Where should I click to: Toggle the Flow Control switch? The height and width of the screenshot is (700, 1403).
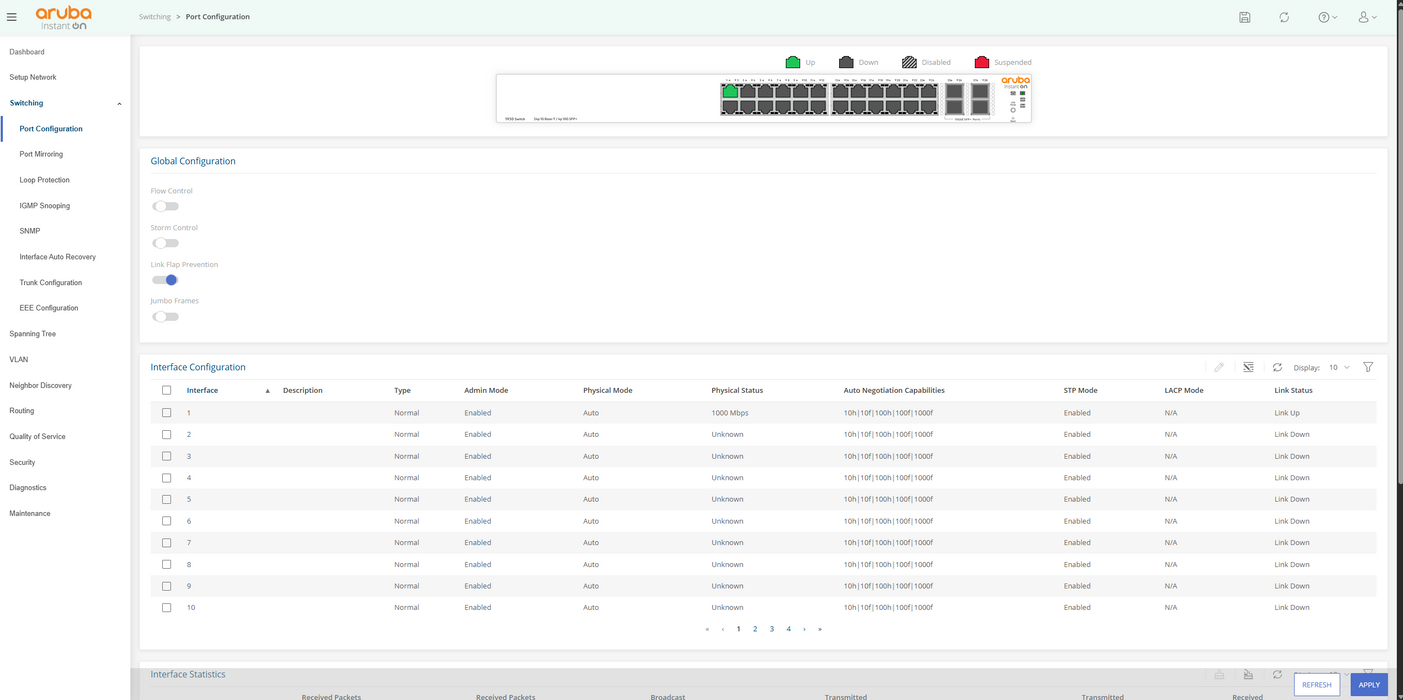[x=165, y=206]
